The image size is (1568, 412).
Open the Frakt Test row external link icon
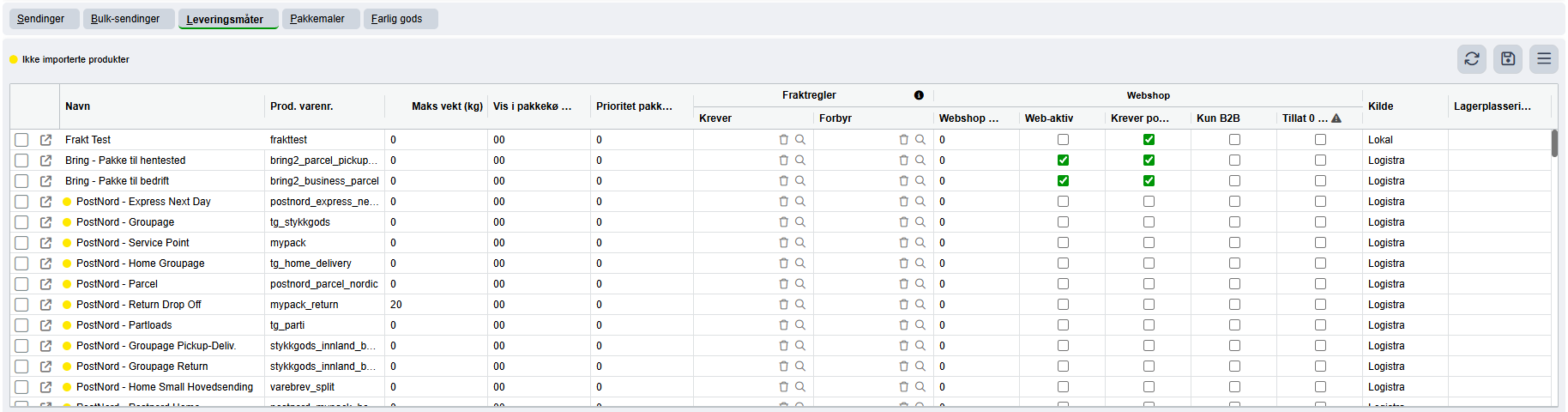[x=46, y=140]
